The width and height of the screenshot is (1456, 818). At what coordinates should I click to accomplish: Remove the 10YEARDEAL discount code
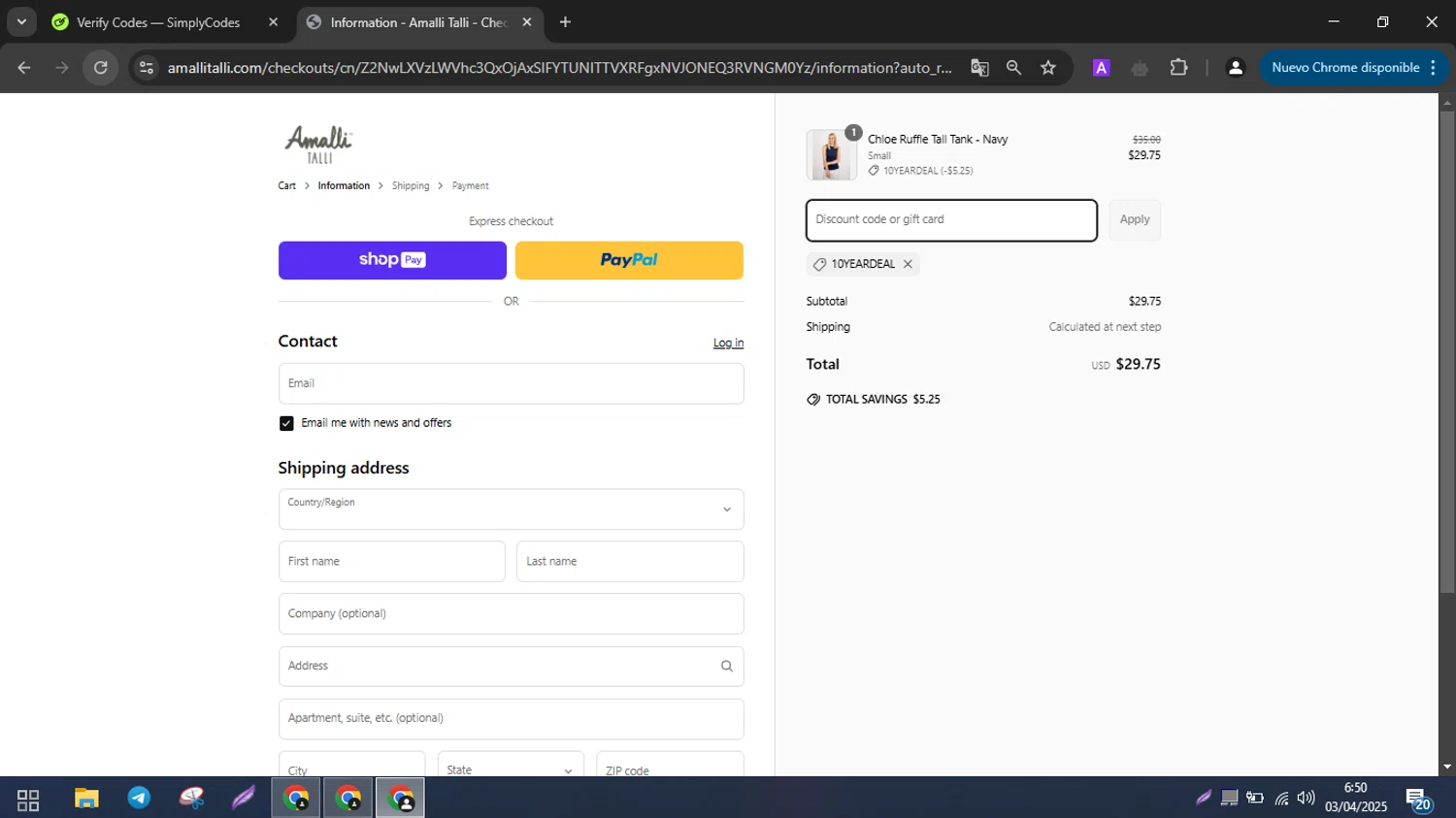pyautogui.click(x=908, y=264)
